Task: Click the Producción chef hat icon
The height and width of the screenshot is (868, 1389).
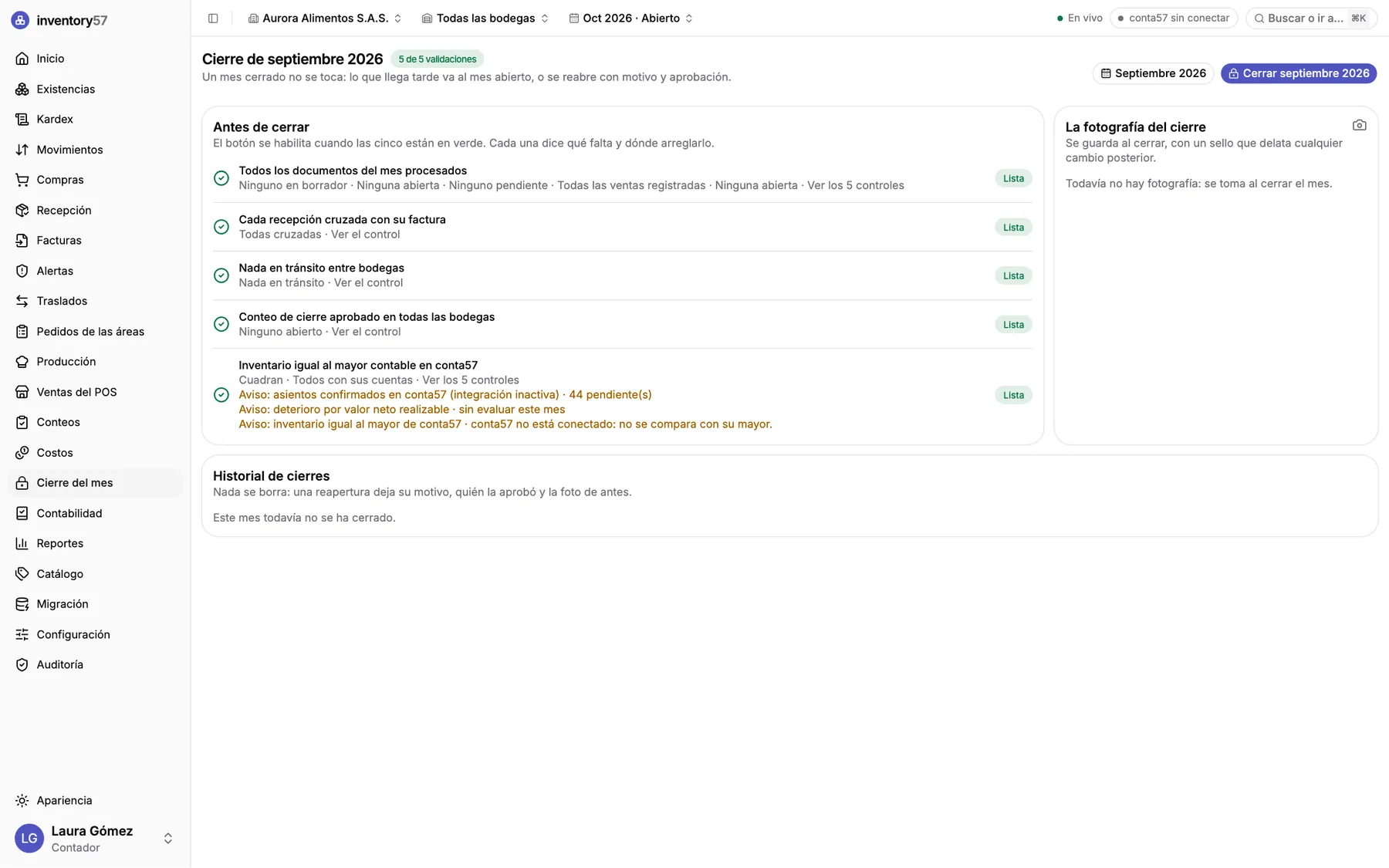Action: tap(22, 362)
